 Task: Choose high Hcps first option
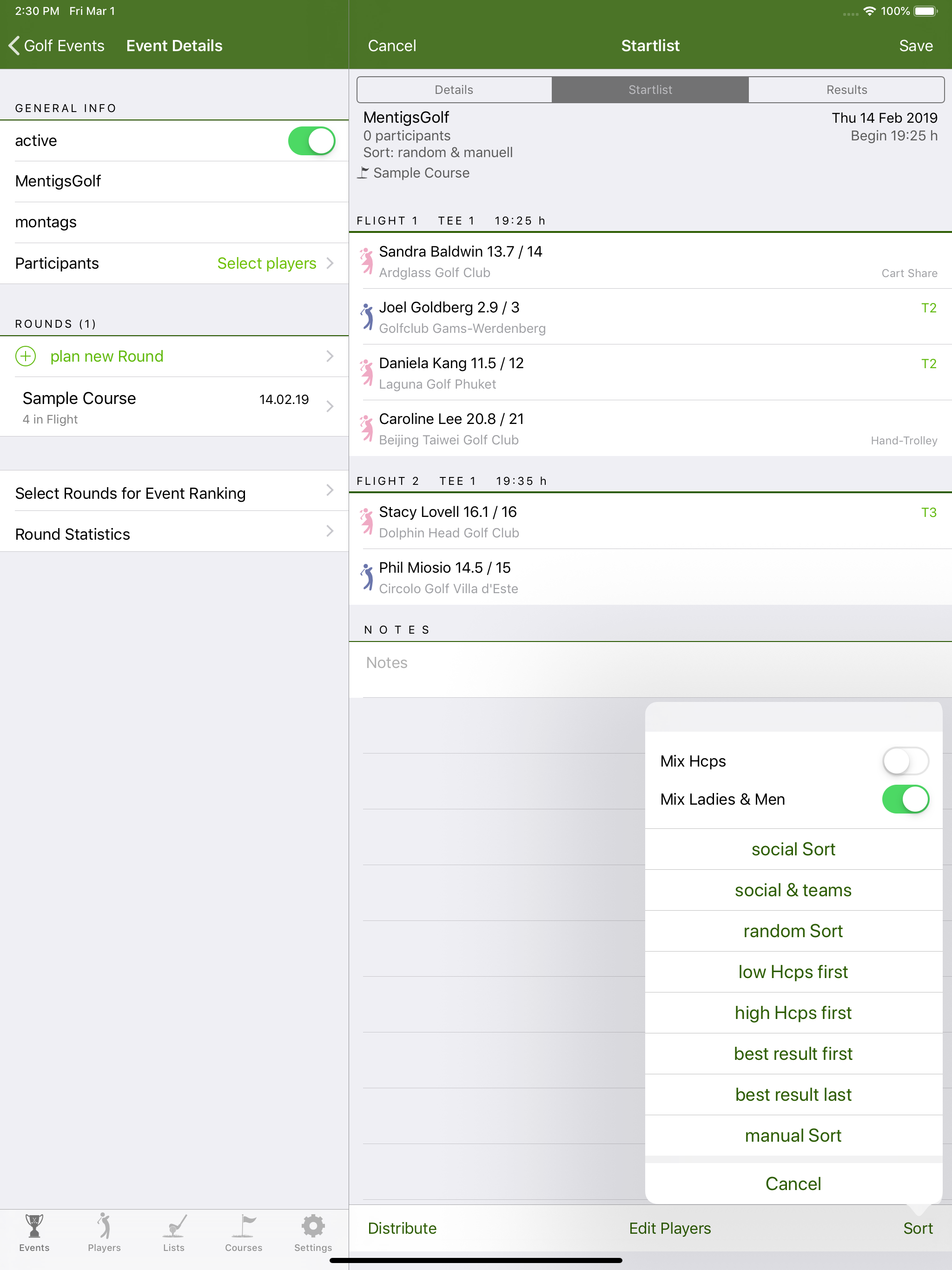click(x=793, y=1013)
